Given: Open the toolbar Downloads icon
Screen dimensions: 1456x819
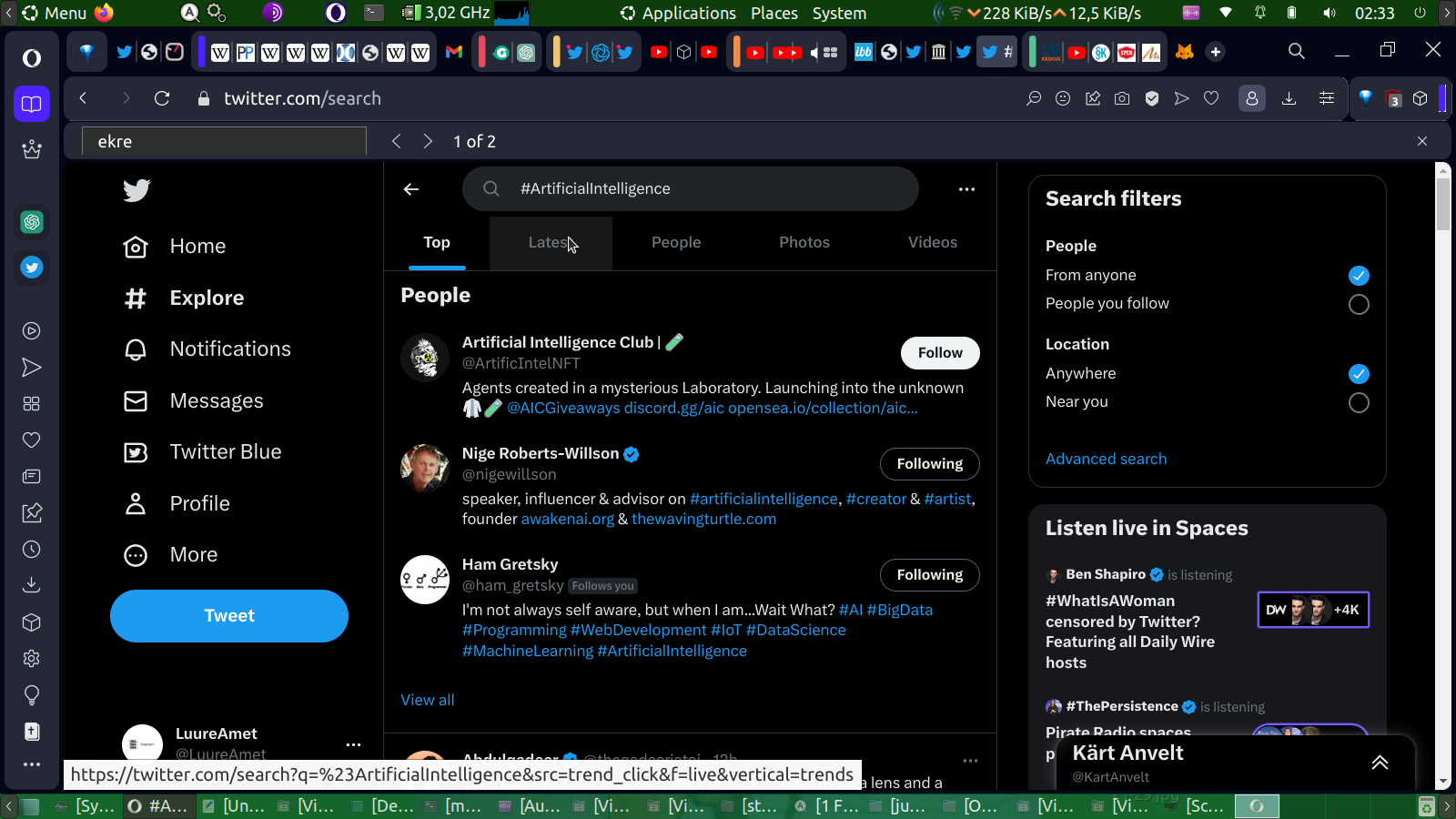Looking at the screenshot, I should click(1289, 98).
